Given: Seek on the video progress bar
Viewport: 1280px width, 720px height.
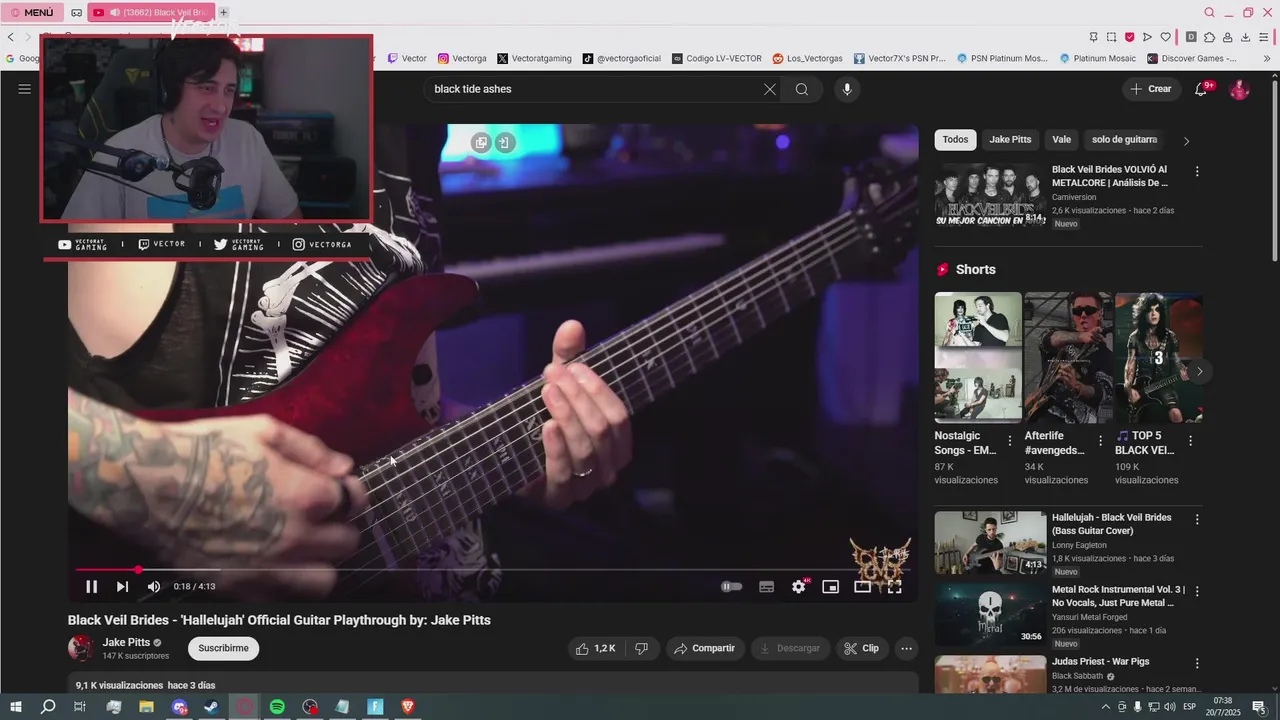Looking at the screenshot, I should point(493,570).
